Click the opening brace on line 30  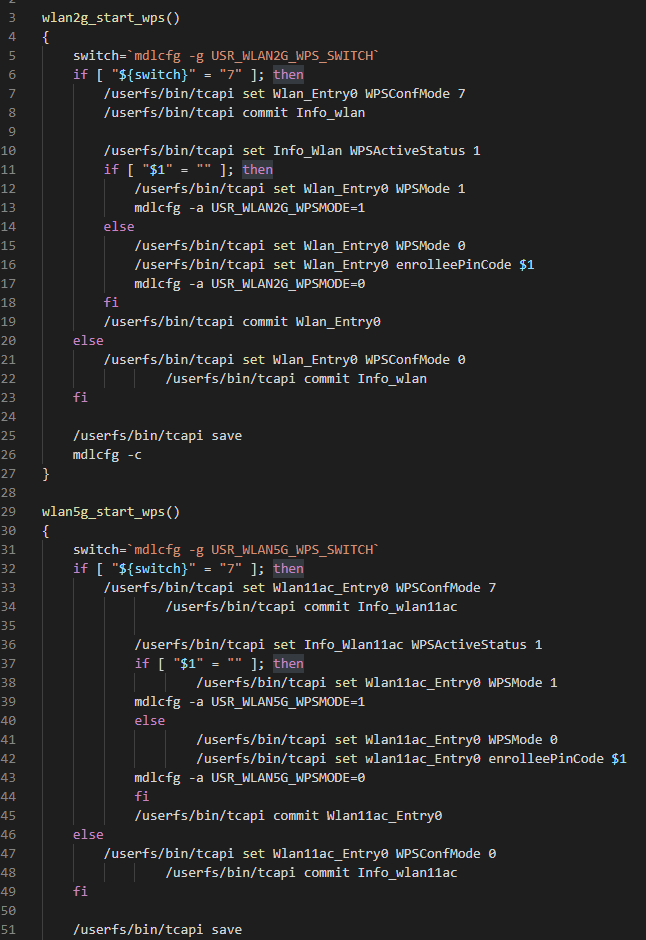coord(46,531)
